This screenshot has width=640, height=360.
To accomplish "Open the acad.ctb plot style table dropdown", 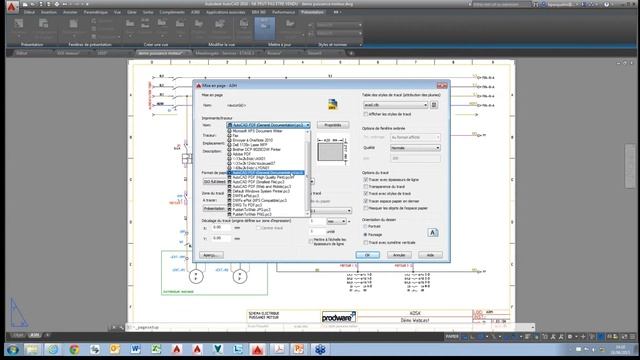I will coord(396,105).
